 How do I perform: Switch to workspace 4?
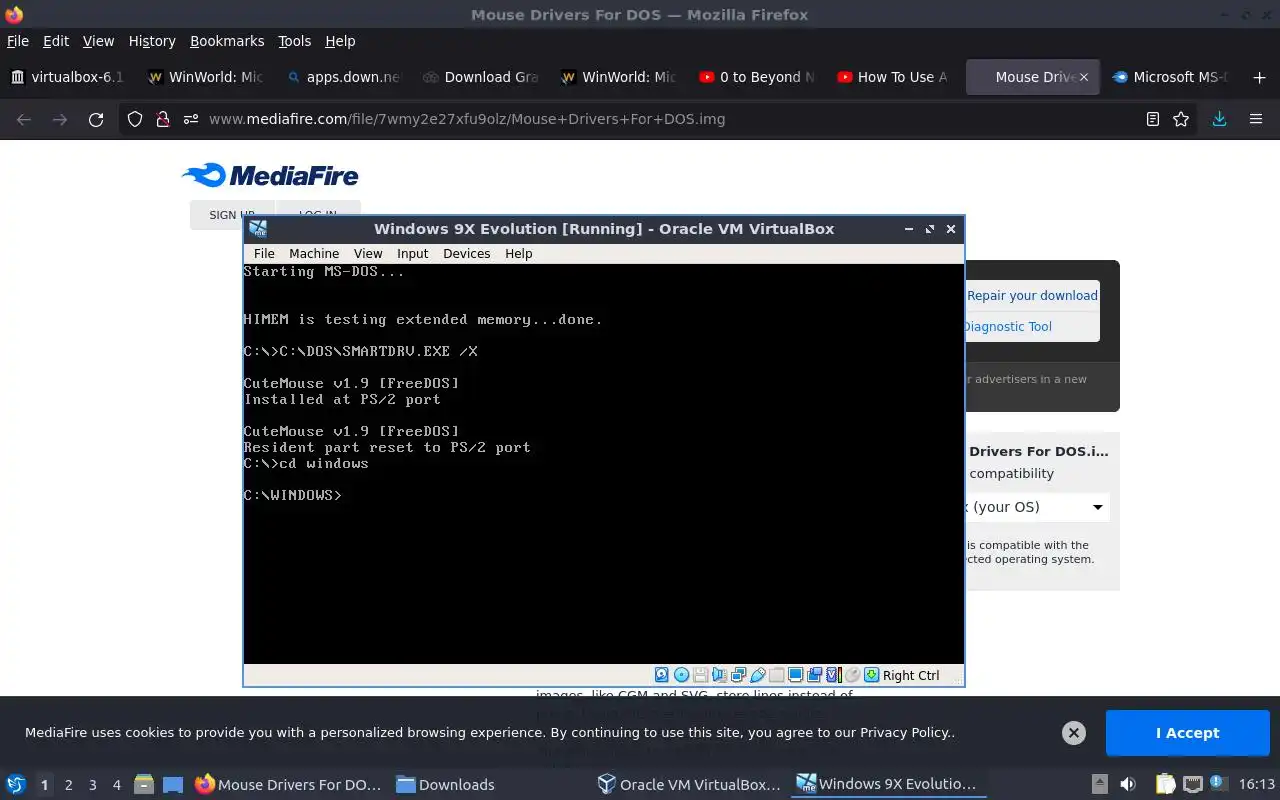(116, 785)
